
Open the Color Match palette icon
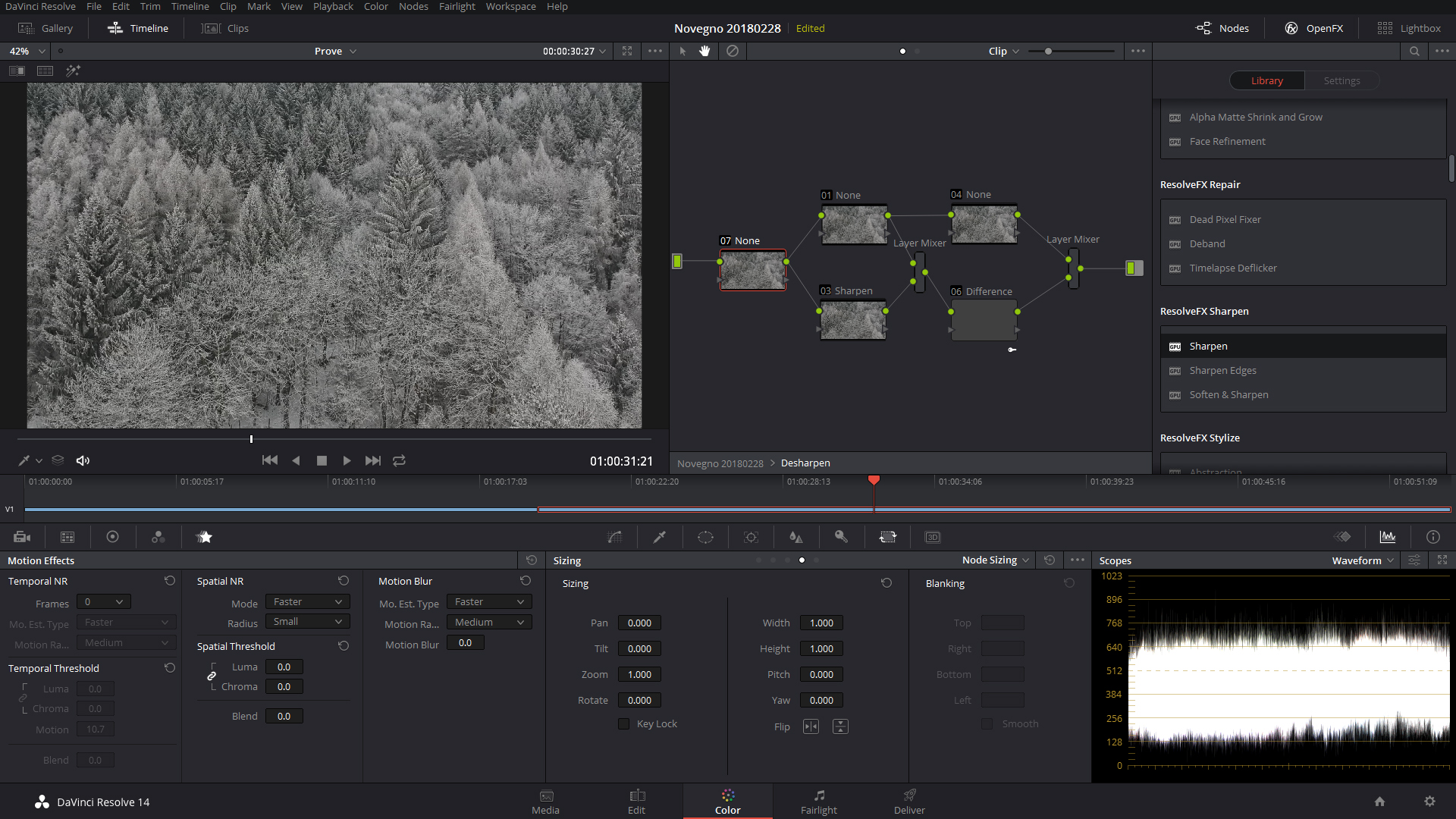(67, 537)
